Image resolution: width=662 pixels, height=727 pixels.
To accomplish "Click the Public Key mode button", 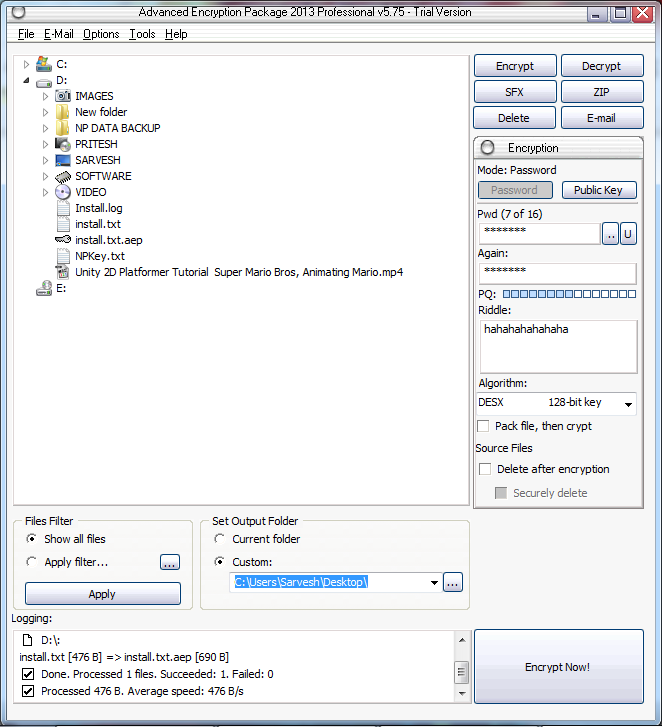I will 598,190.
